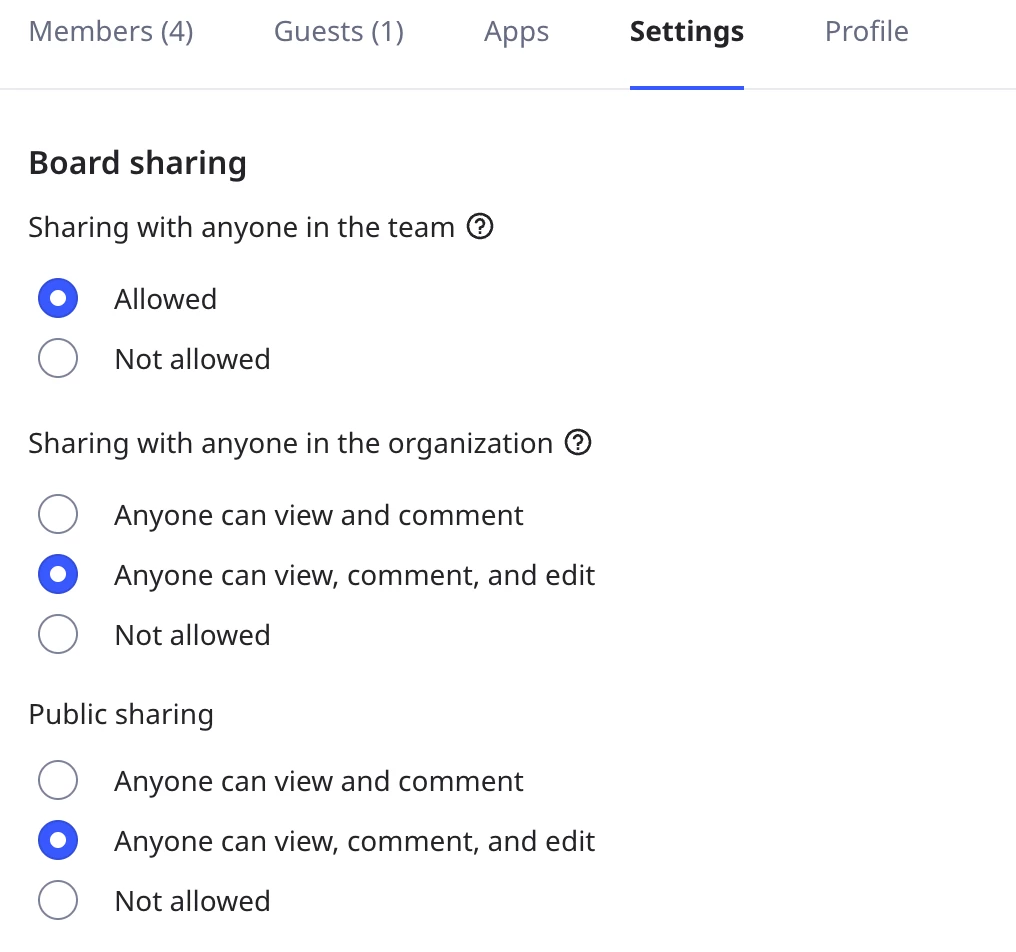Go to the Apps tab
Screen dimensions: 1016x952
[516, 32]
